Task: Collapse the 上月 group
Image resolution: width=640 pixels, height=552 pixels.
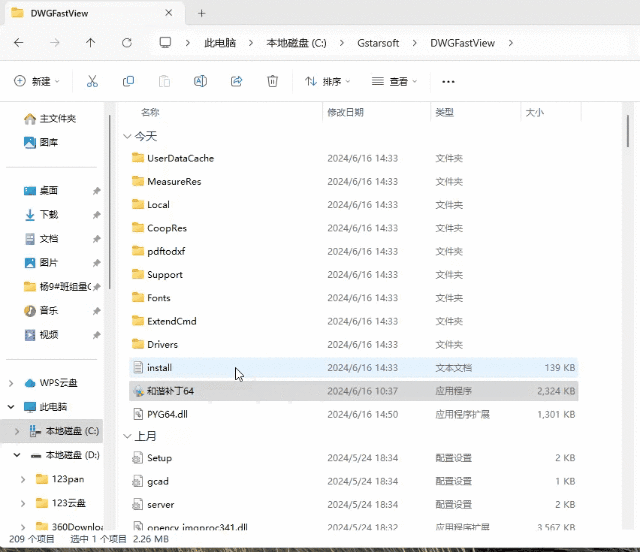Action: [x=127, y=436]
